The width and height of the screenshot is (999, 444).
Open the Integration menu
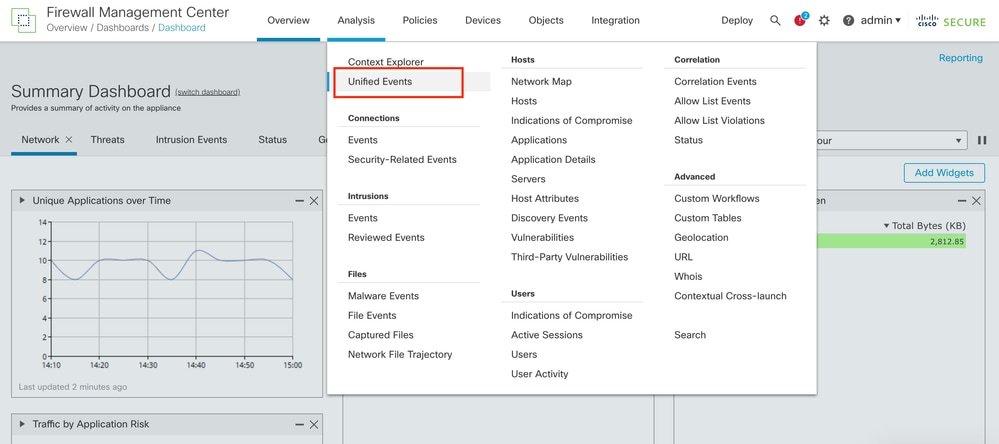tap(615, 20)
